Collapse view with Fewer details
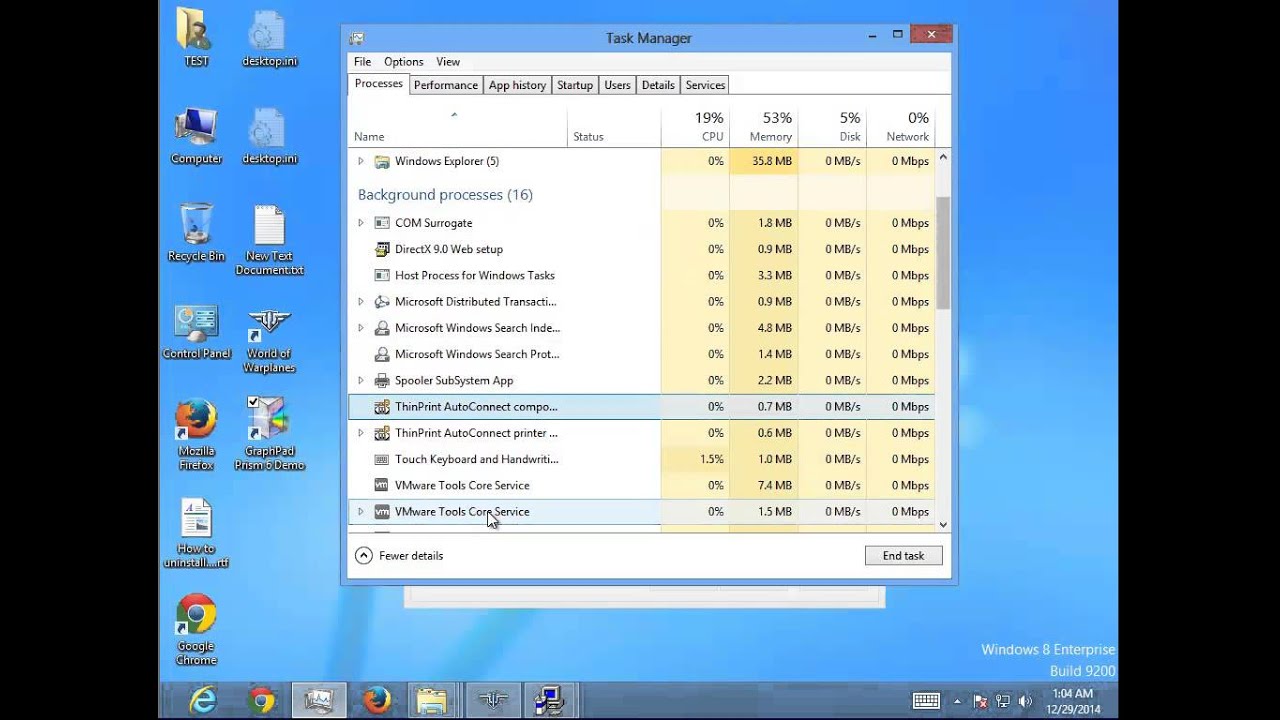 (x=399, y=556)
